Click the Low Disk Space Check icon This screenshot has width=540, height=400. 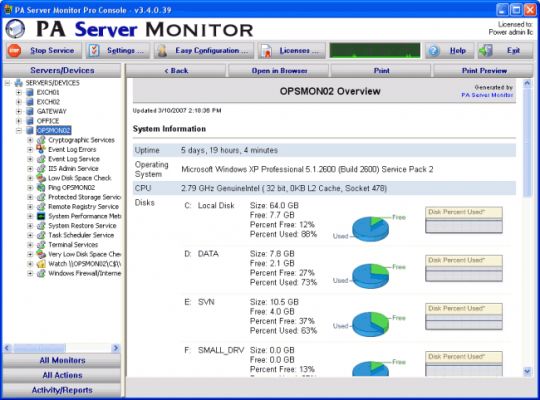pos(41,178)
